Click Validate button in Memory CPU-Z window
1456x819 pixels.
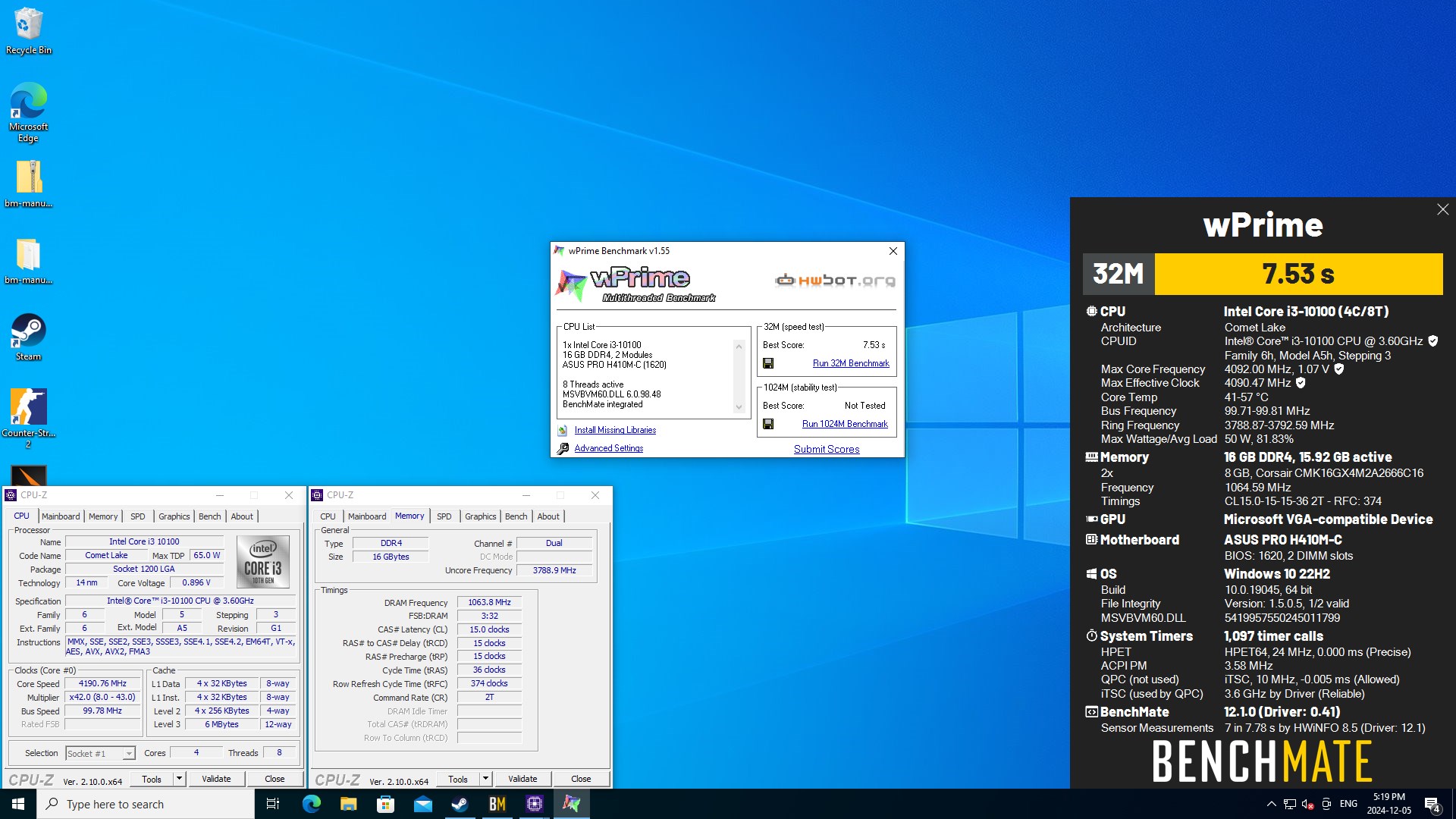tap(522, 779)
